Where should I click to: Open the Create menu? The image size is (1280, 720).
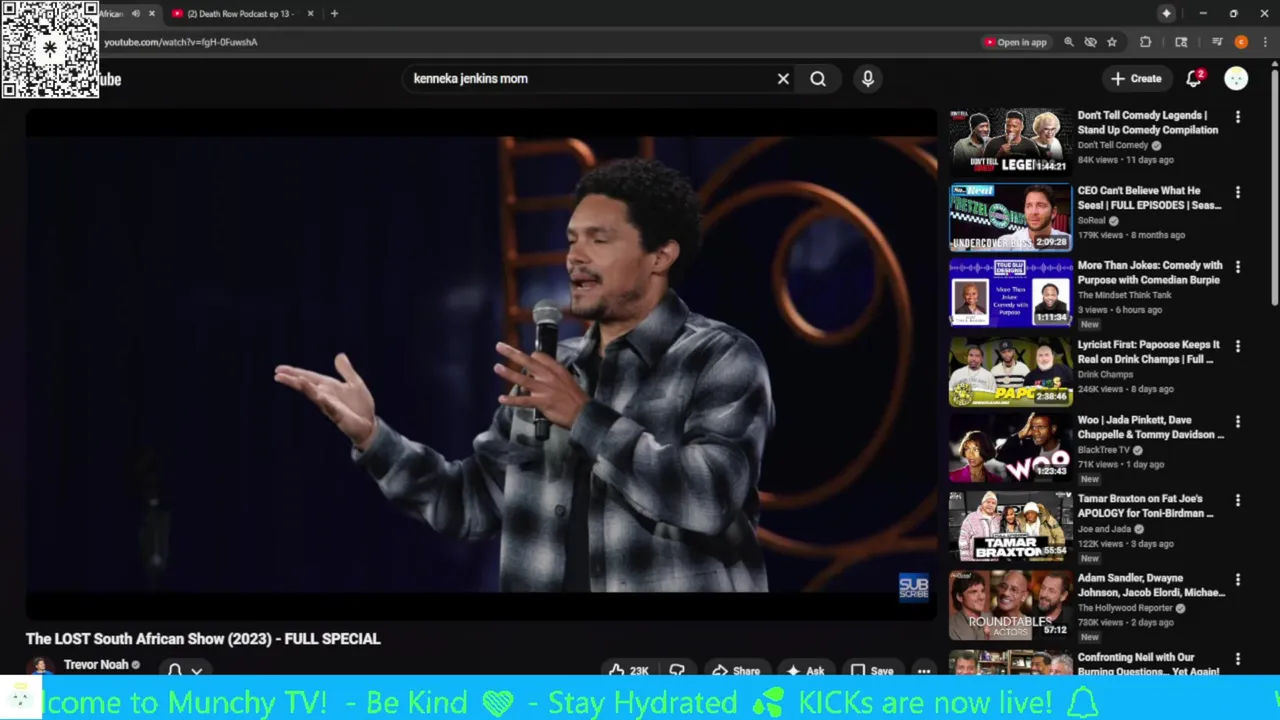click(1136, 79)
